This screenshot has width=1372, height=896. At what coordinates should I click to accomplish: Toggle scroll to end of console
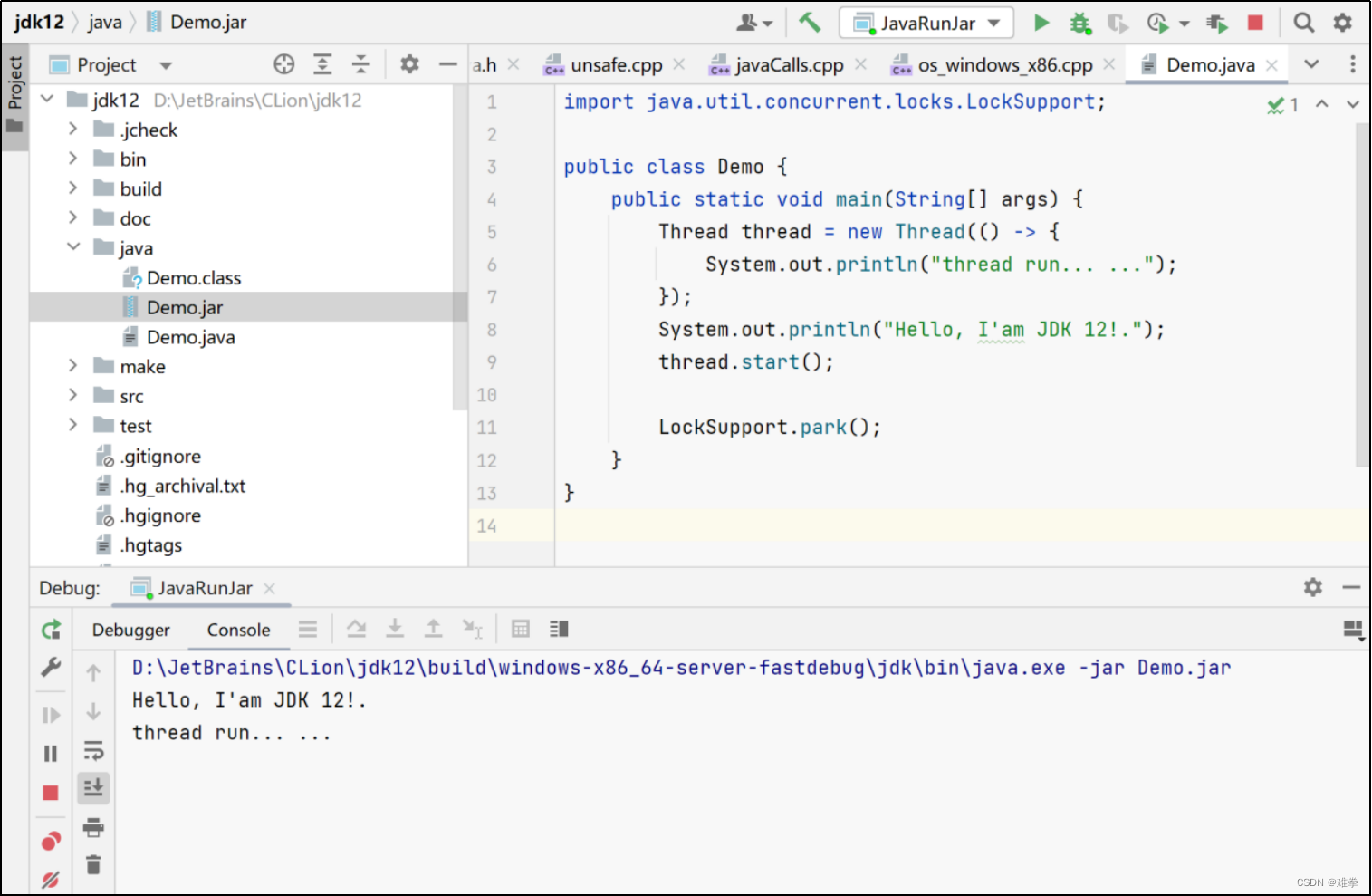93,788
